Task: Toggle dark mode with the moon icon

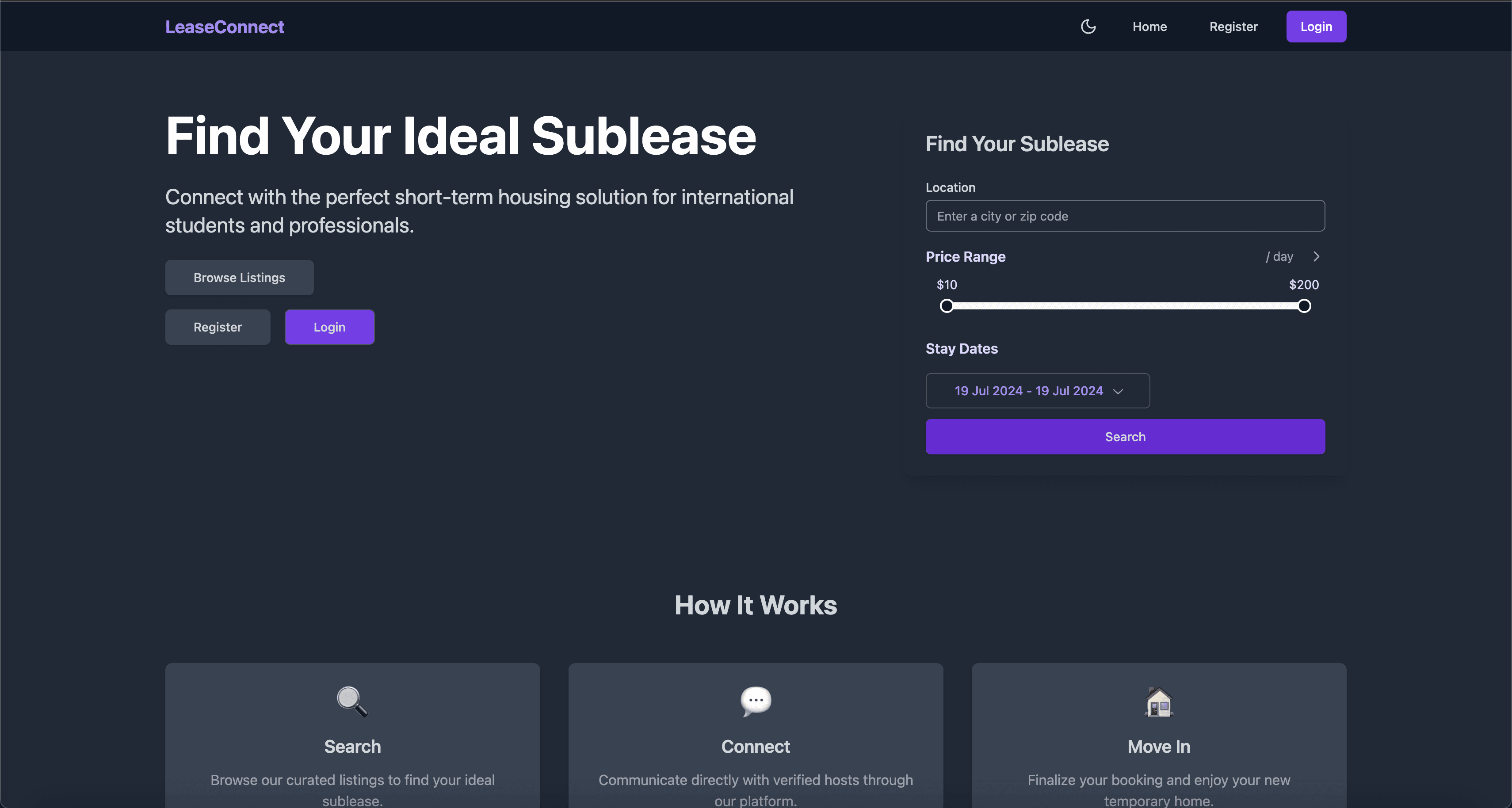Action: 1088,27
